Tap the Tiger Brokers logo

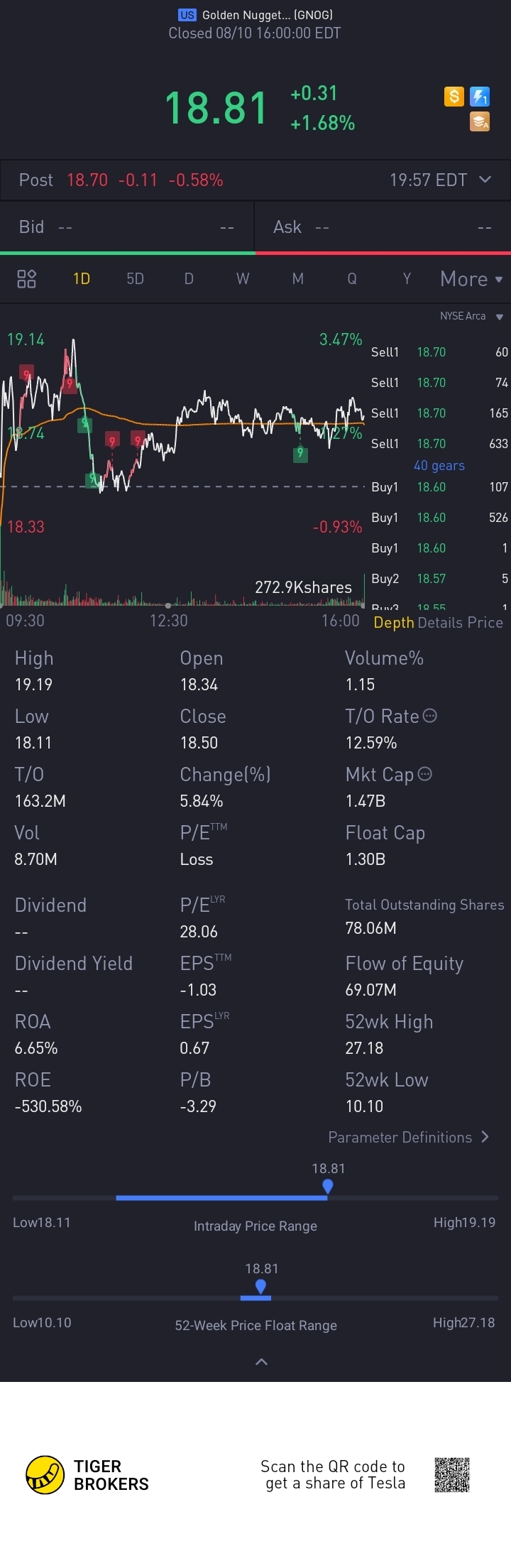(x=45, y=1475)
